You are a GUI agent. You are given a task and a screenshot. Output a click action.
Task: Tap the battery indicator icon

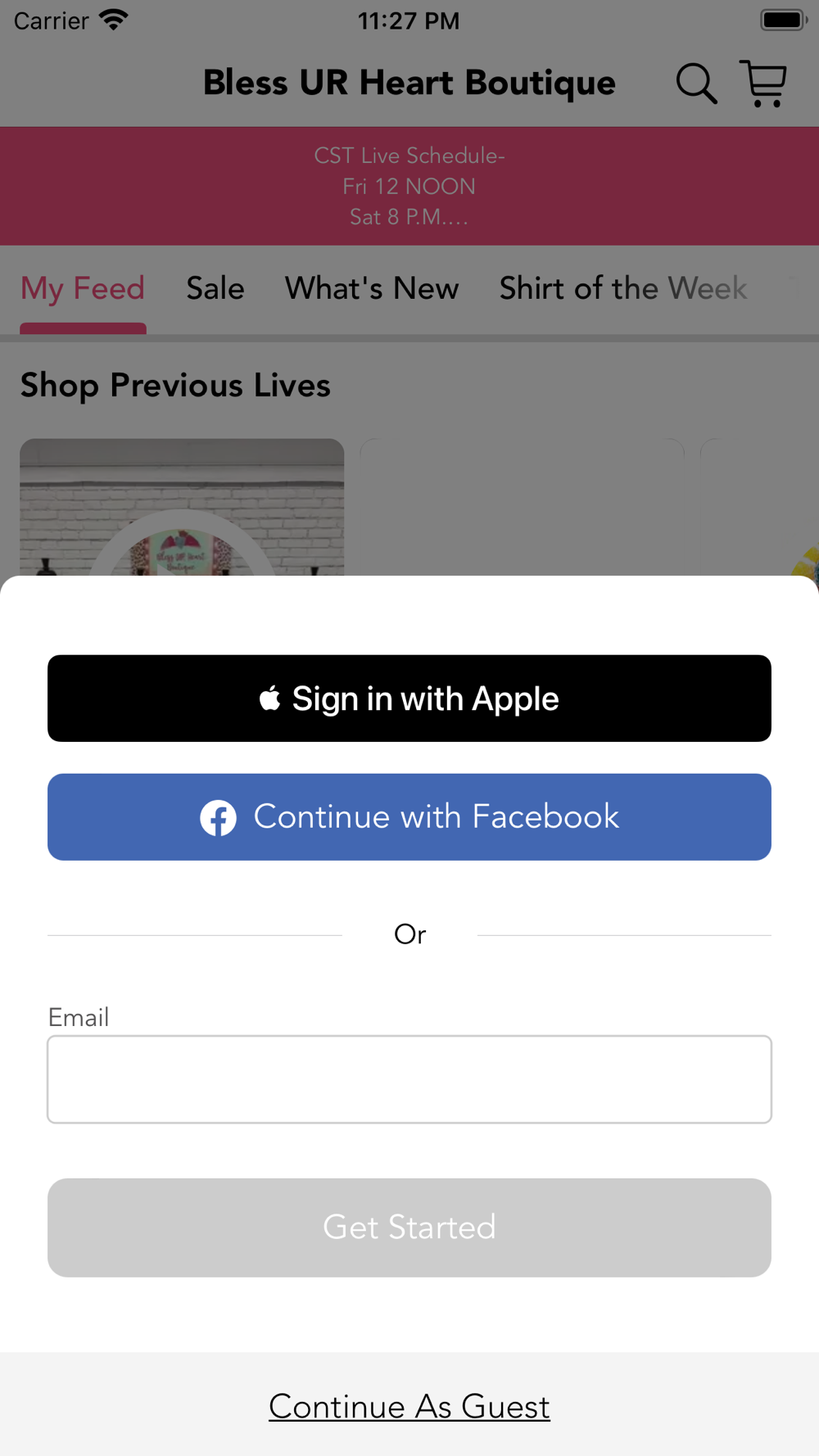[x=784, y=20]
